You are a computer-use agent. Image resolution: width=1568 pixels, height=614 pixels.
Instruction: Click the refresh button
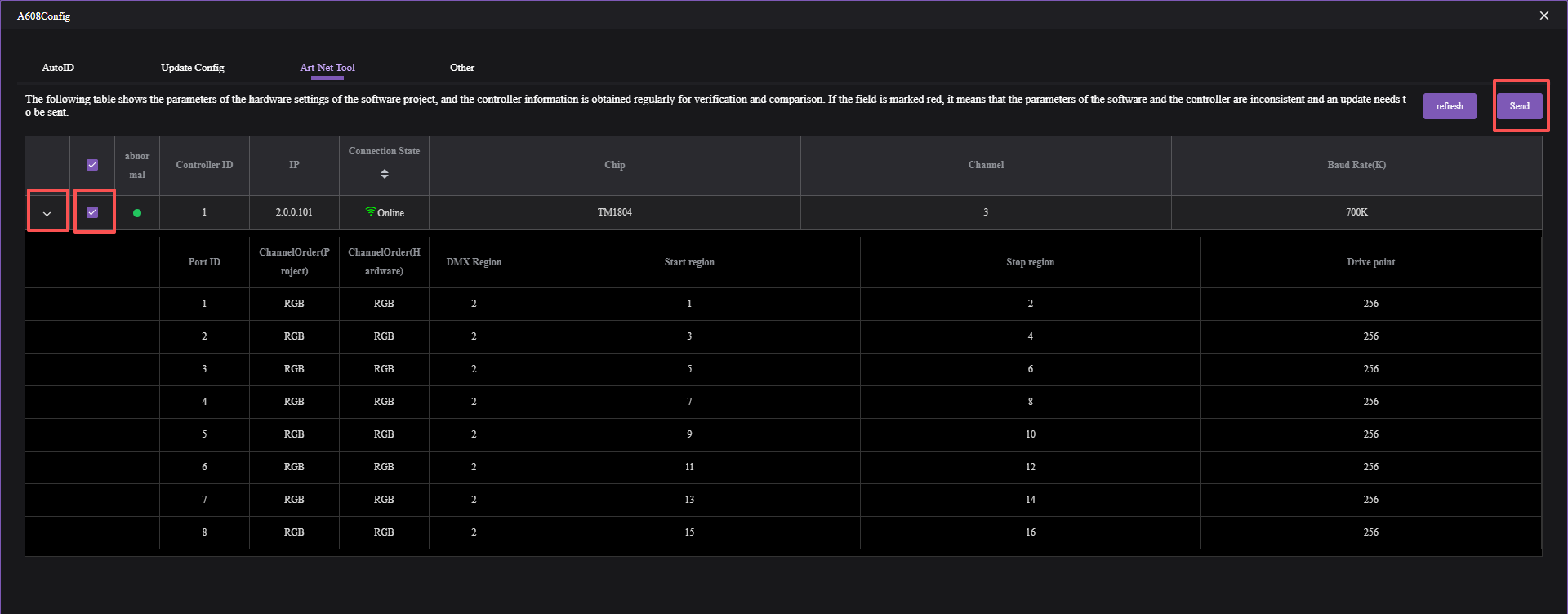click(1450, 106)
